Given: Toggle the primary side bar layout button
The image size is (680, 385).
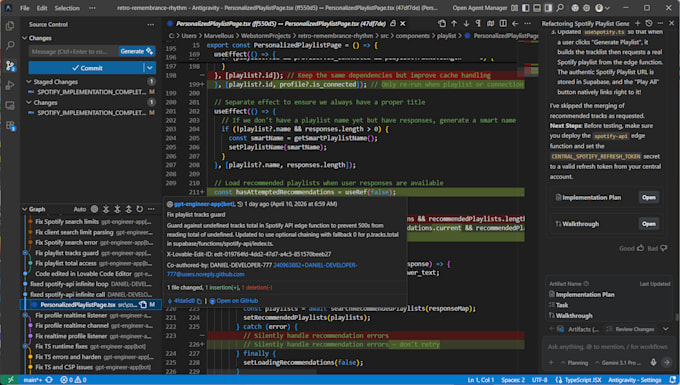Looking at the screenshot, I should pyautogui.click(x=526, y=8).
